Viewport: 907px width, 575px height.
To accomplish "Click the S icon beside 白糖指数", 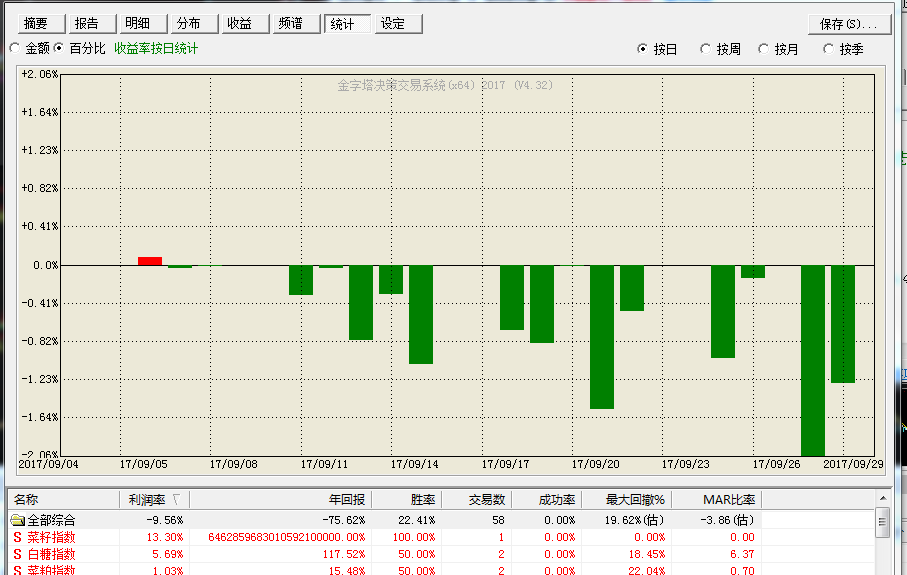I will tap(17, 554).
